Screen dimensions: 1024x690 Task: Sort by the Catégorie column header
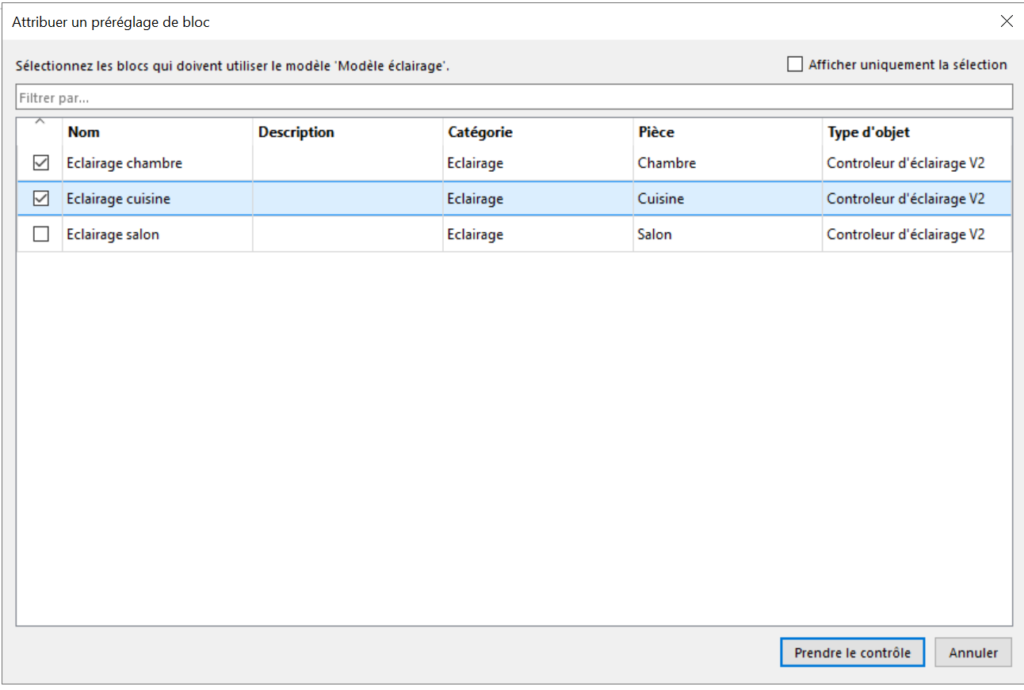point(480,132)
